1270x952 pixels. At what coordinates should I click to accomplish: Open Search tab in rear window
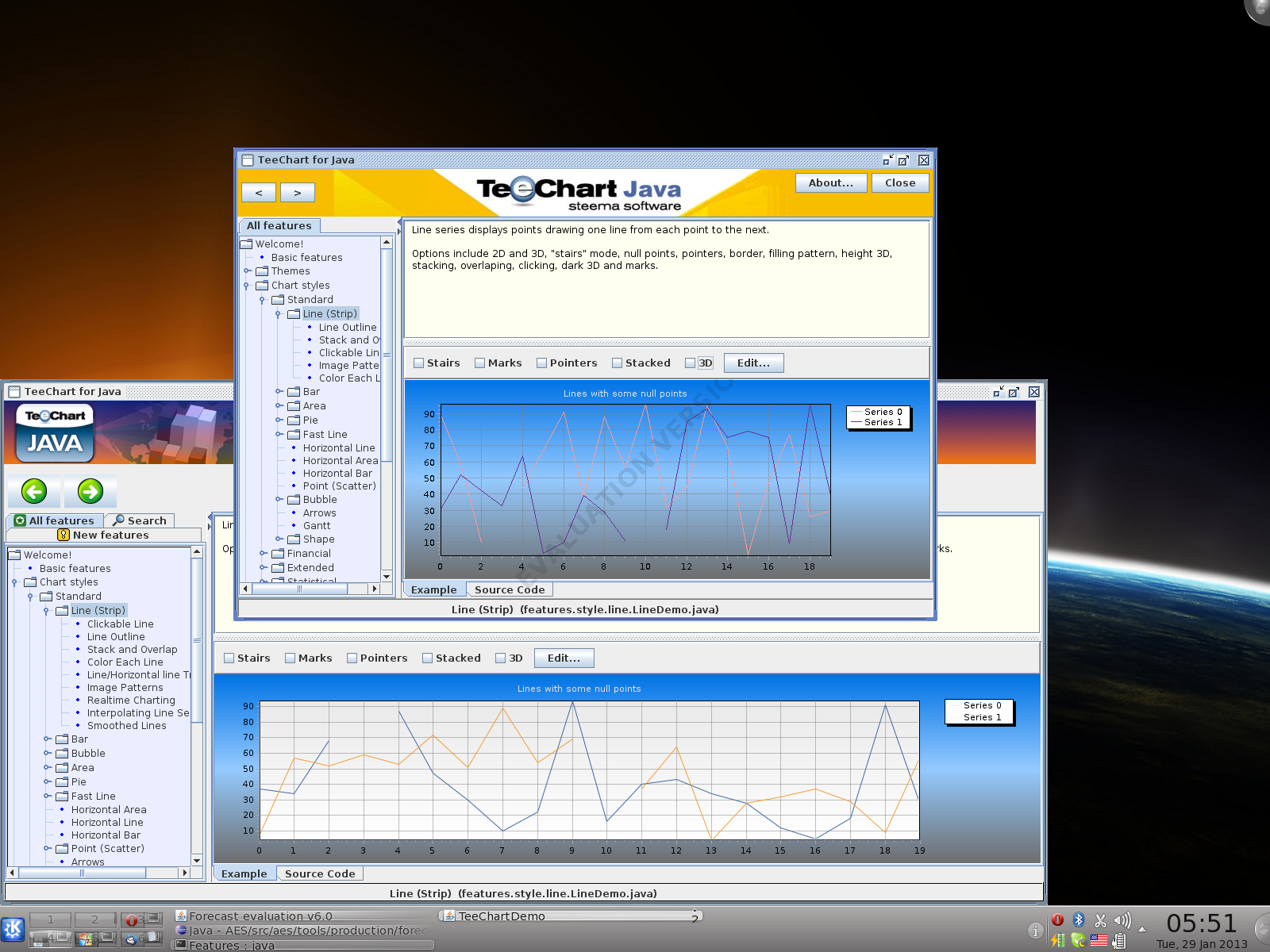140,520
